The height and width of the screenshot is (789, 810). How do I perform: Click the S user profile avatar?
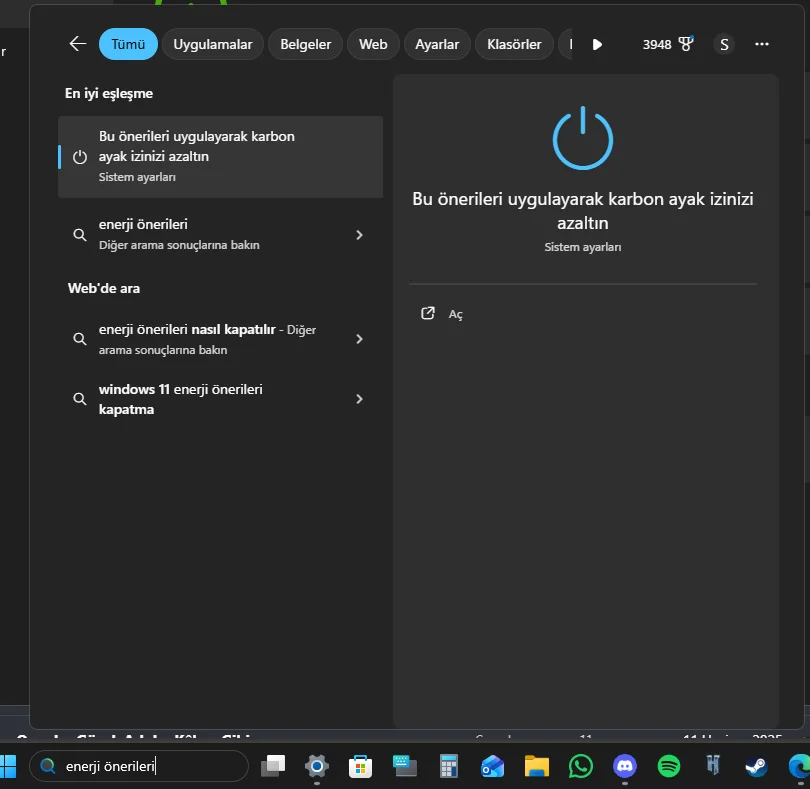point(724,44)
